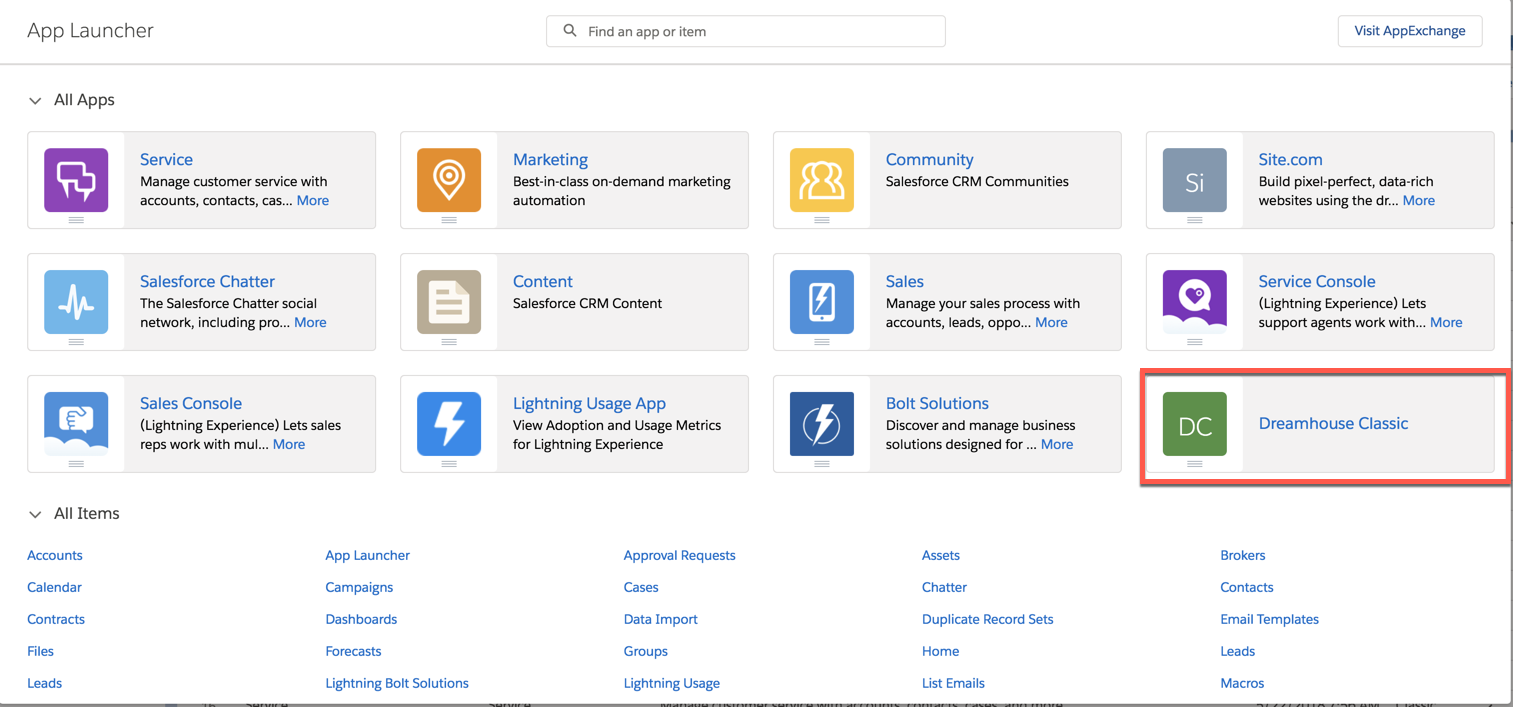Image resolution: width=1513 pixels, height=707 pixels.
Task: Open Forecasts item link
Action: [353, 651]
